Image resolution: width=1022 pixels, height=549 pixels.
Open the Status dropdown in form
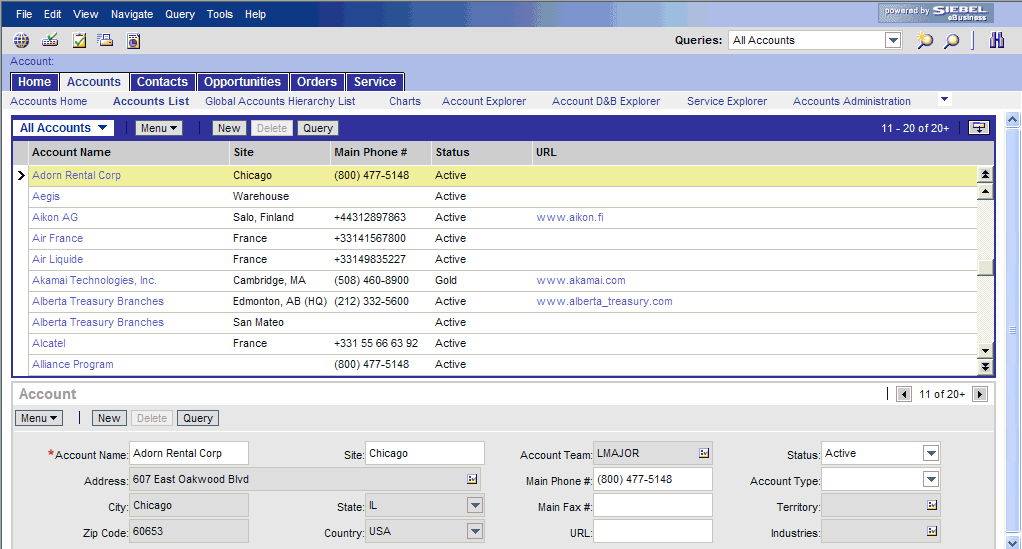(931, 453)
